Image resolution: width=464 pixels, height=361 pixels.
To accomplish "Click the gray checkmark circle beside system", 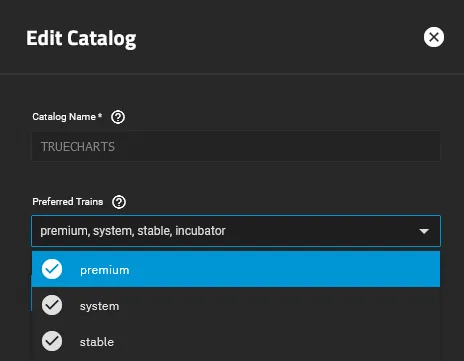I will click(x=52, y=305).
